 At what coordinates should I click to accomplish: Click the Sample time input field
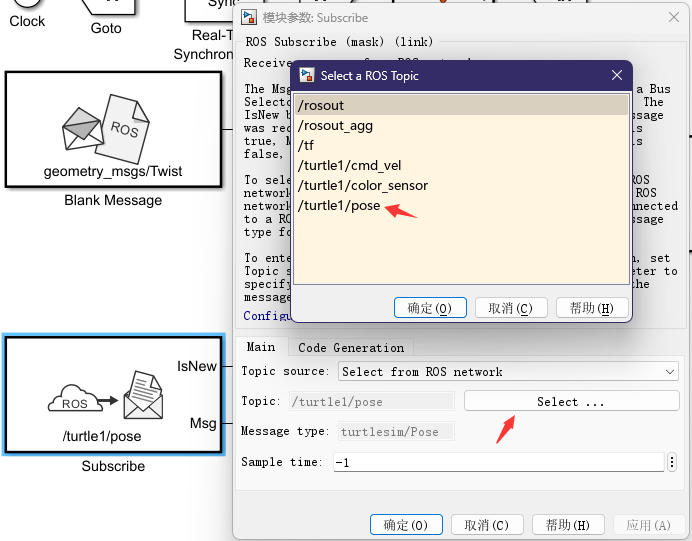[498, 462]
